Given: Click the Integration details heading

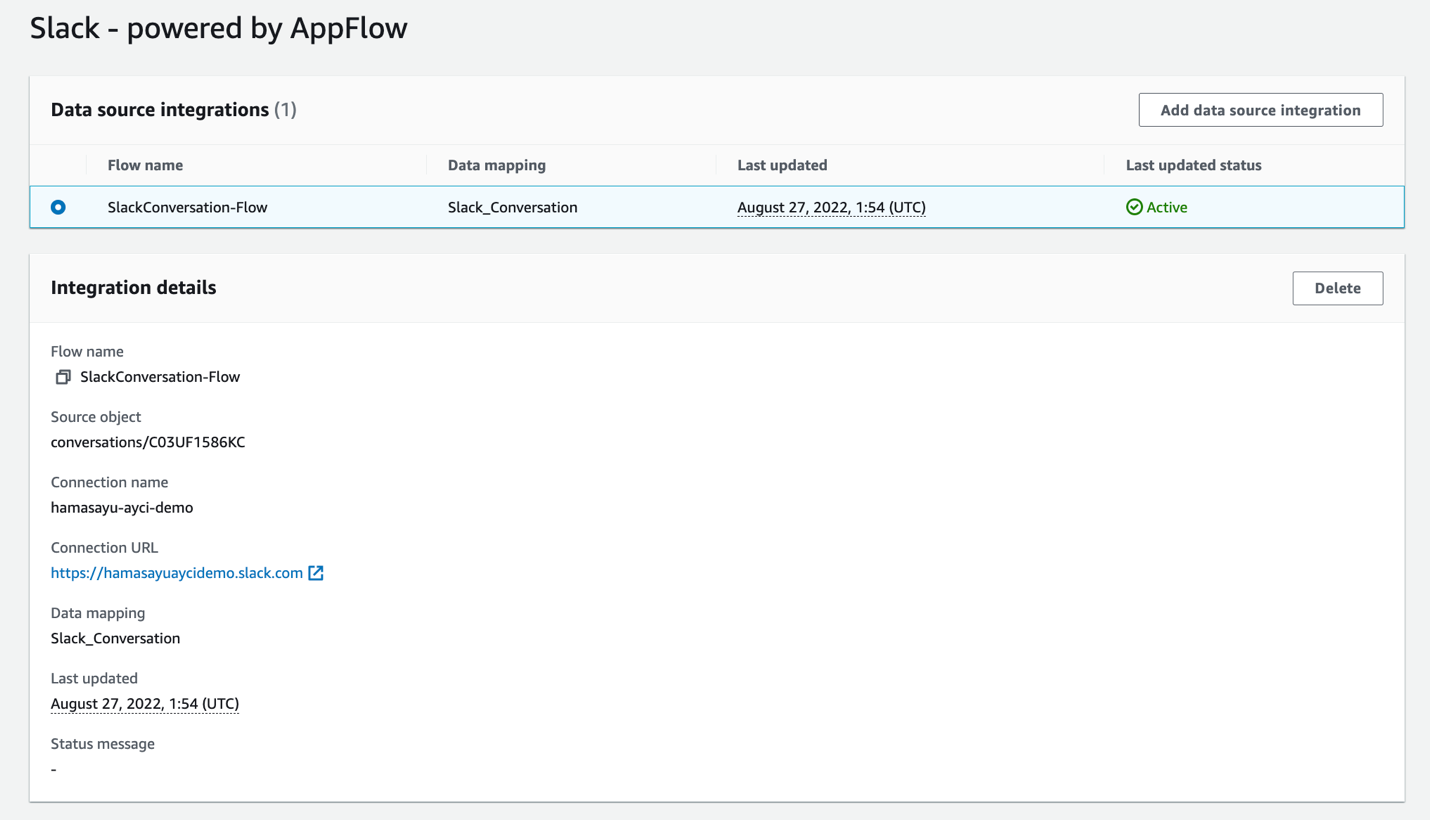Looking at the screenshot, I should (134, 288).
